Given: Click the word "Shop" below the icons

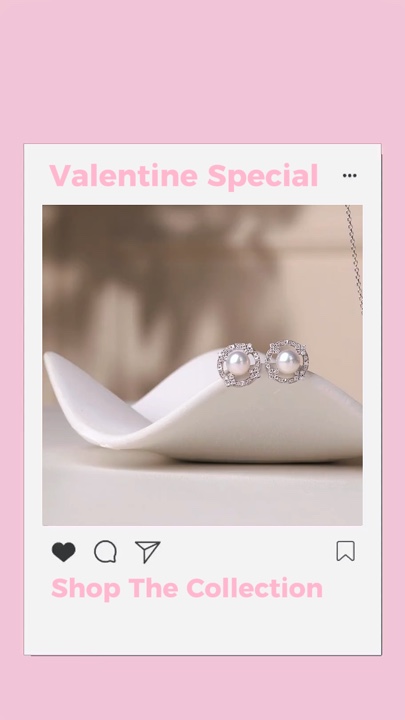Looking at the screenshot, I should click(x=86, y=590).
